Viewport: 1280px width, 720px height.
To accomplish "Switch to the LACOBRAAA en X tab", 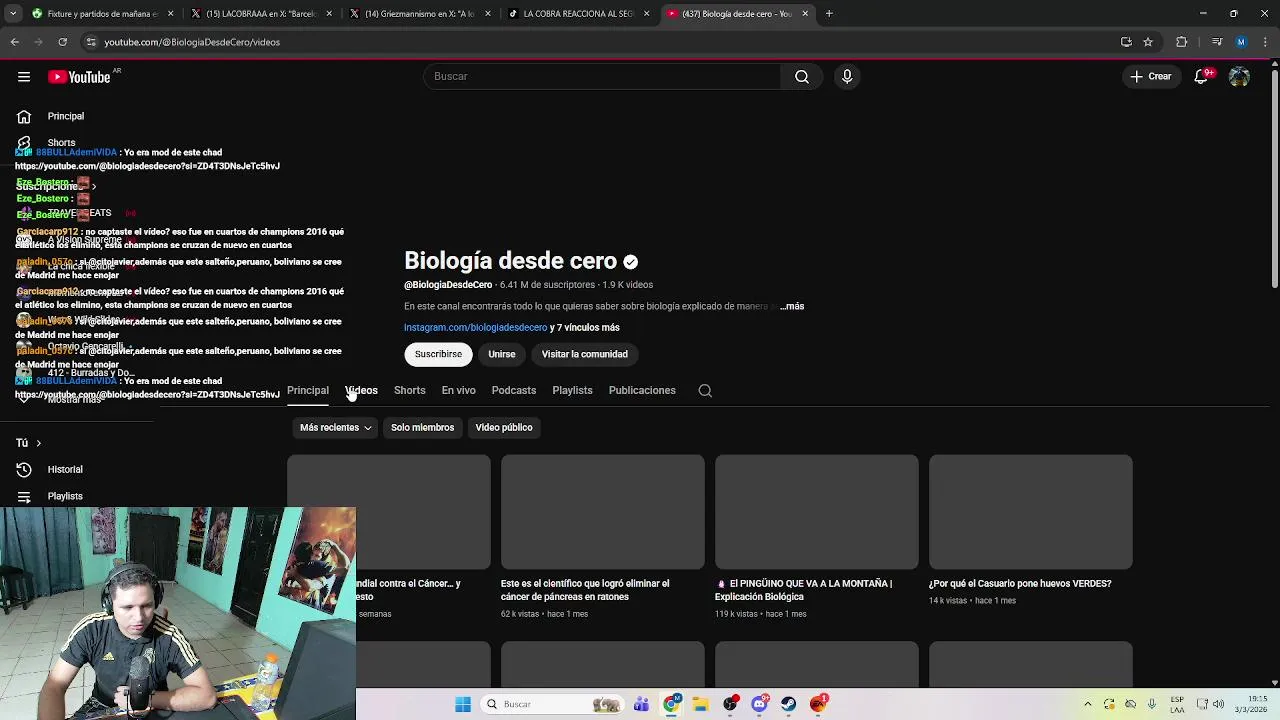I will (260, 14).
